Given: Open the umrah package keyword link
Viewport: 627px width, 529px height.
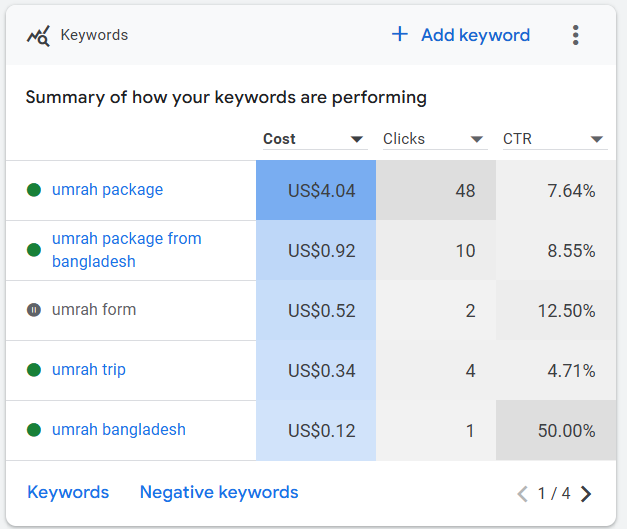Looking at the screenshot, I should click(x=107, y=190).
